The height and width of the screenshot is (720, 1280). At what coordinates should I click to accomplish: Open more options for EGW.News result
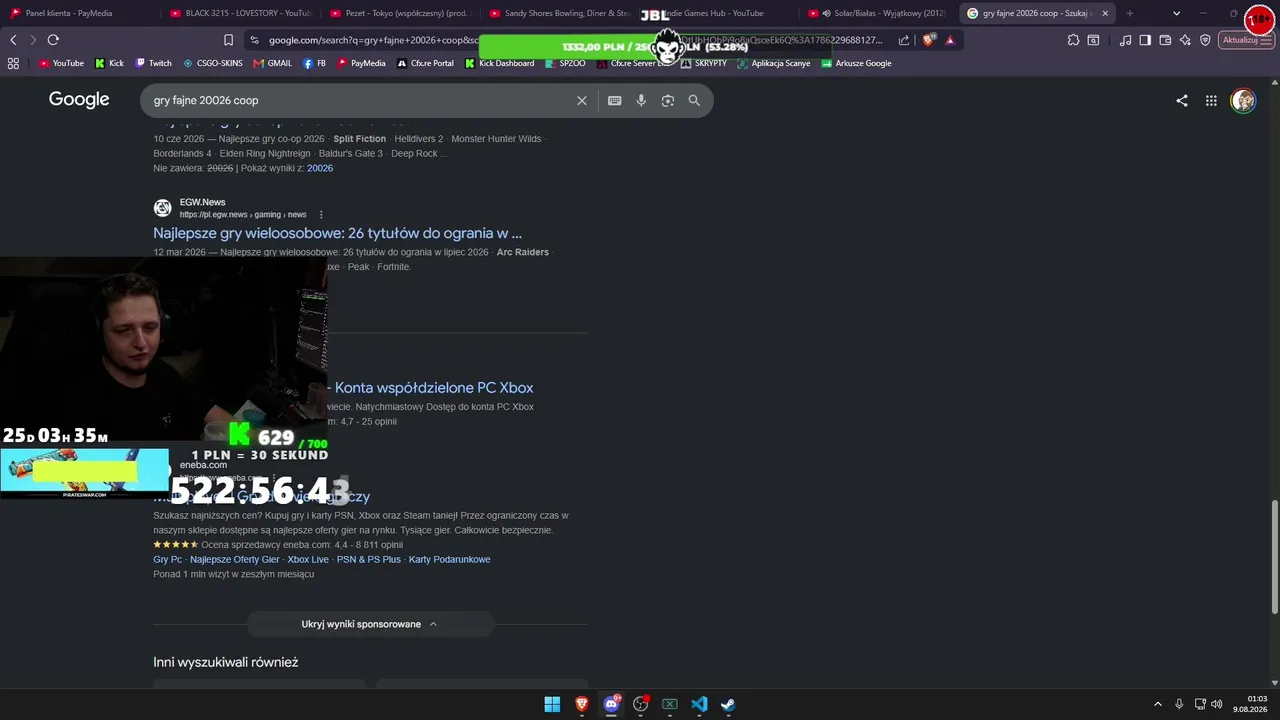click(x=321, y=215)
